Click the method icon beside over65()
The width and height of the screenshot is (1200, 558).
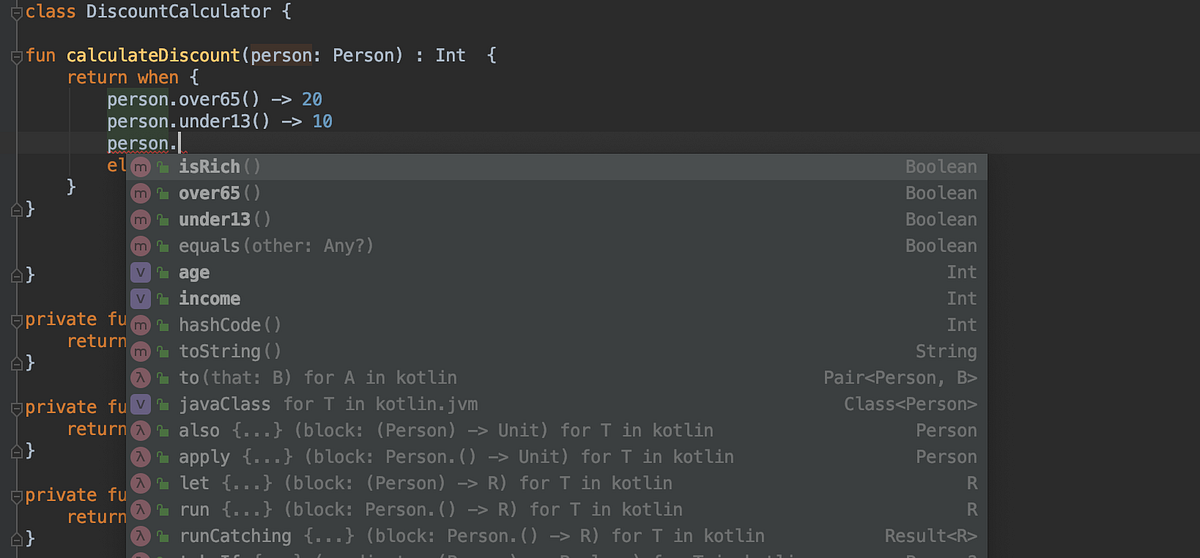tap(141, 193)
